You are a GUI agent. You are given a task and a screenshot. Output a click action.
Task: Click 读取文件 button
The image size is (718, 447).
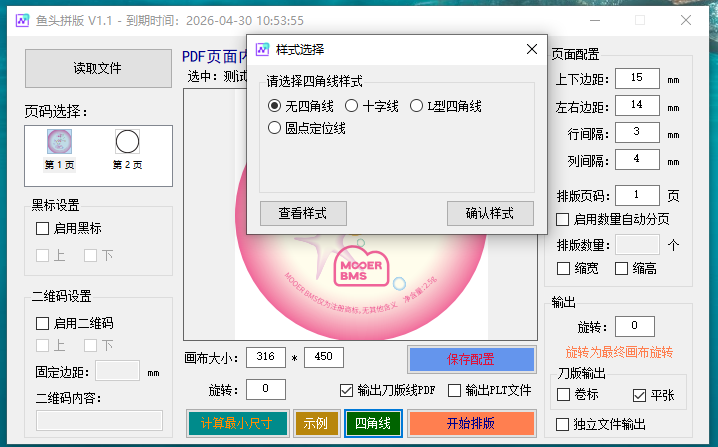click(x=98, y=68)
